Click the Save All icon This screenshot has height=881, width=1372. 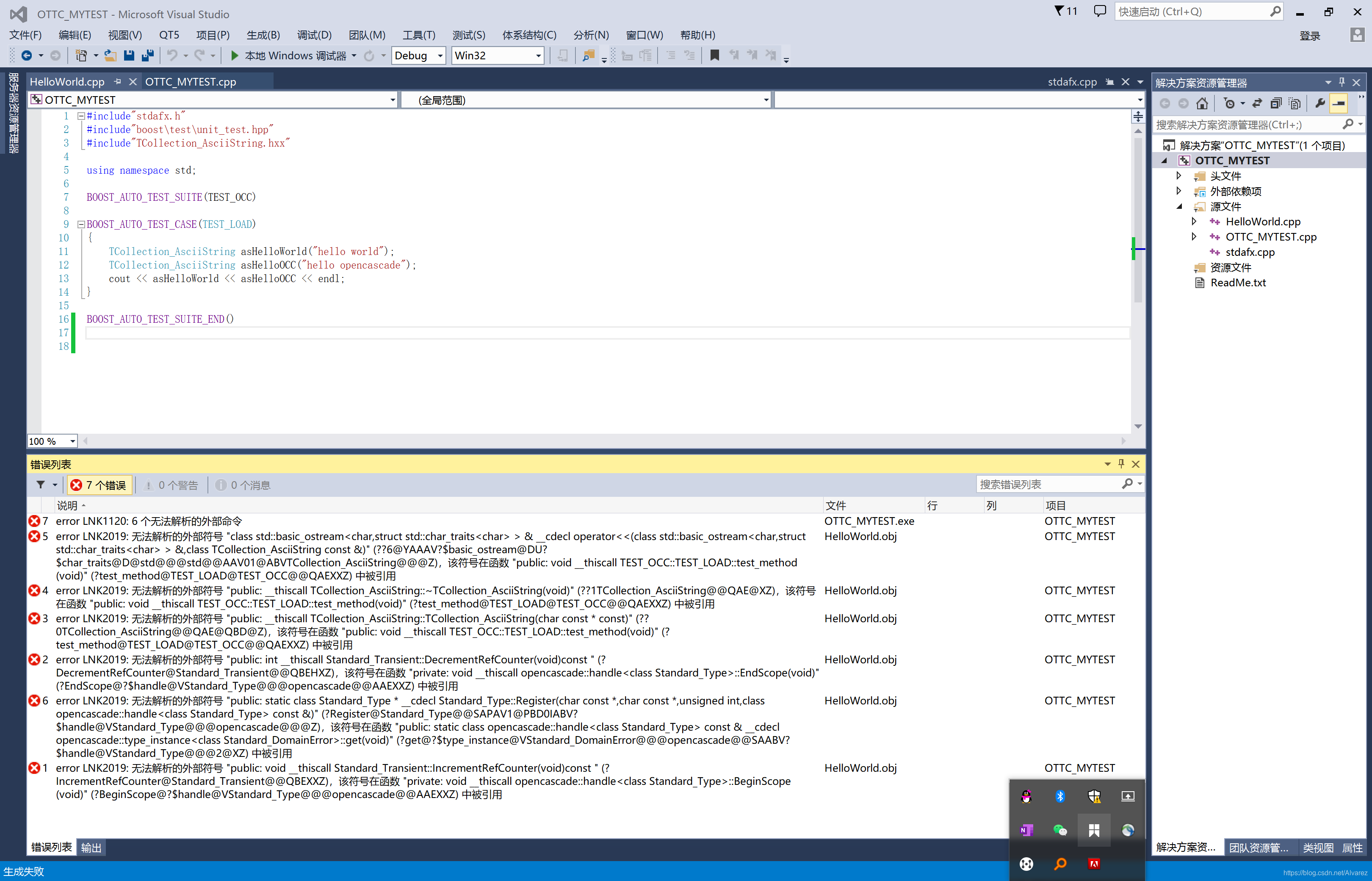click(147, 55)
